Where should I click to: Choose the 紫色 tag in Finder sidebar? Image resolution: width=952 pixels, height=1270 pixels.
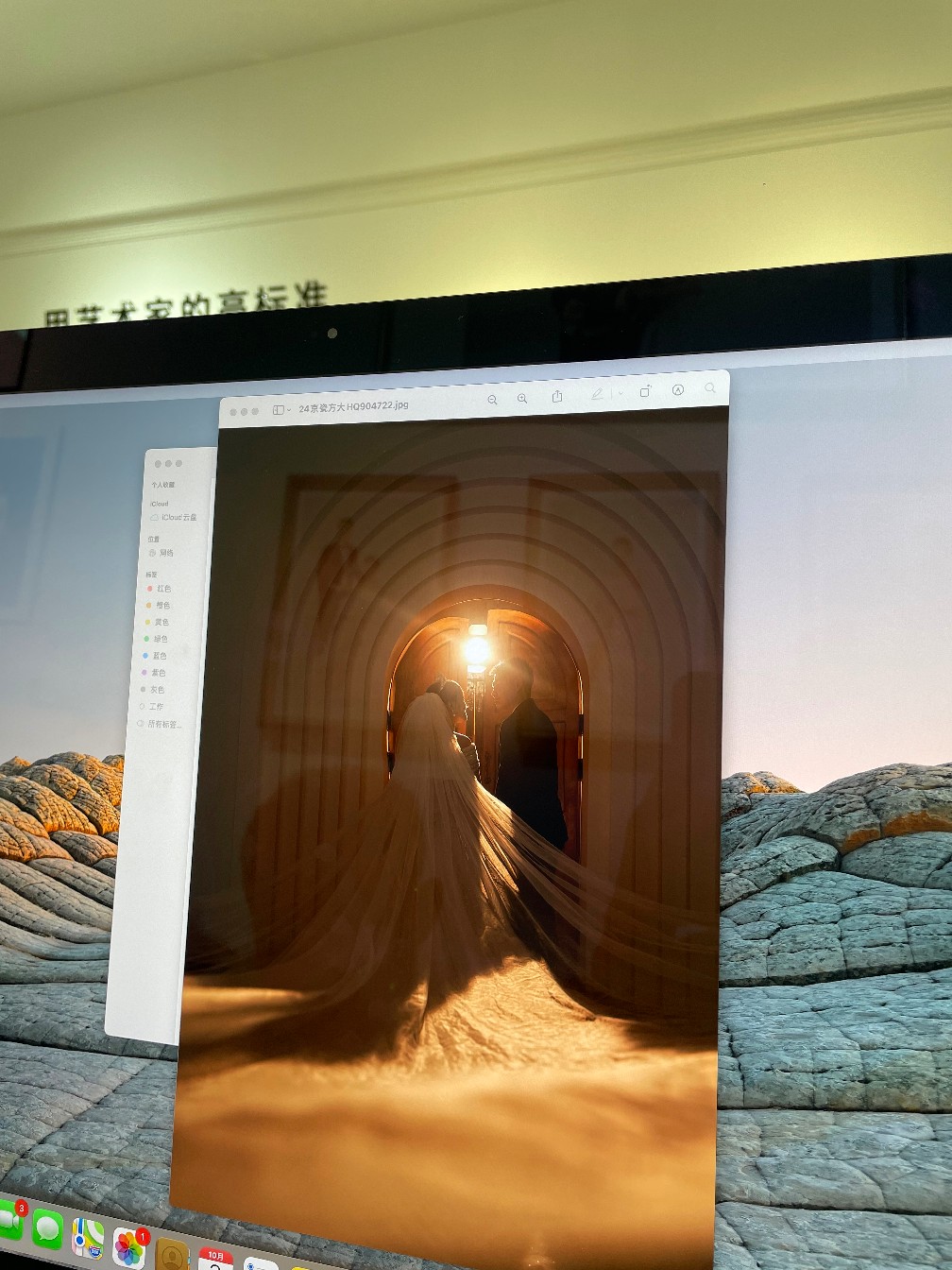tap(154, 673)
